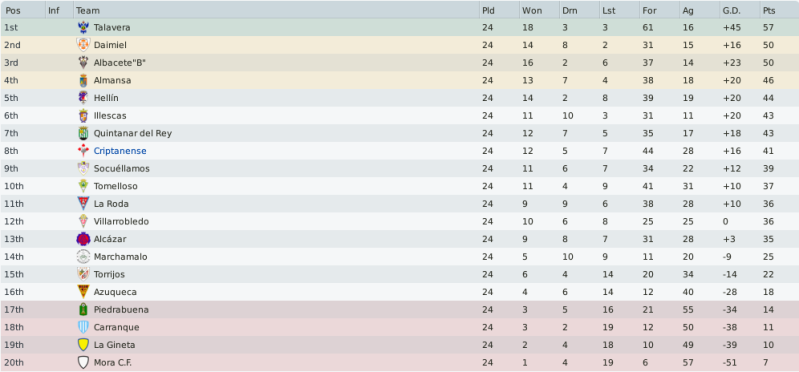This screenshot has width=799, height=372.
Task: Open the Criptanense team link
Action: tap(120, 151)
